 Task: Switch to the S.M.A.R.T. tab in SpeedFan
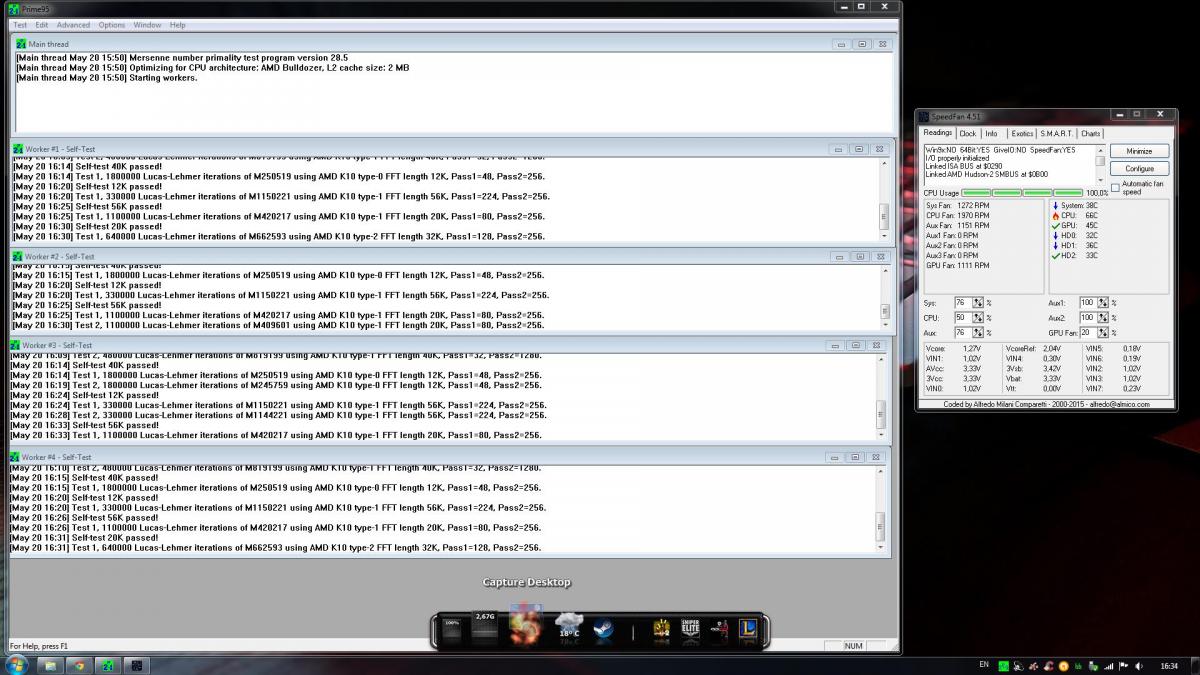[1056, 133]
